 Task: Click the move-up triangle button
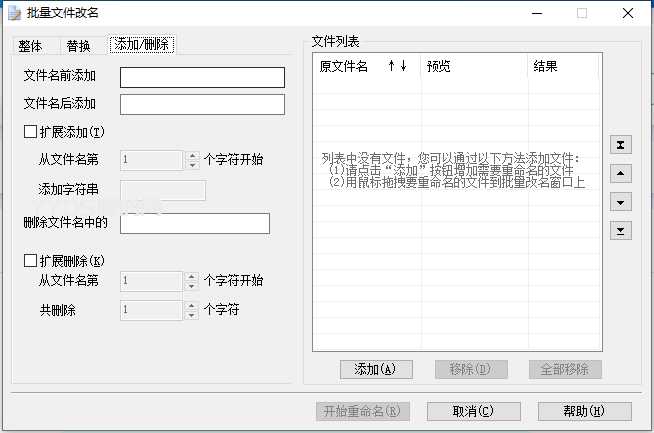coord(621,174)
